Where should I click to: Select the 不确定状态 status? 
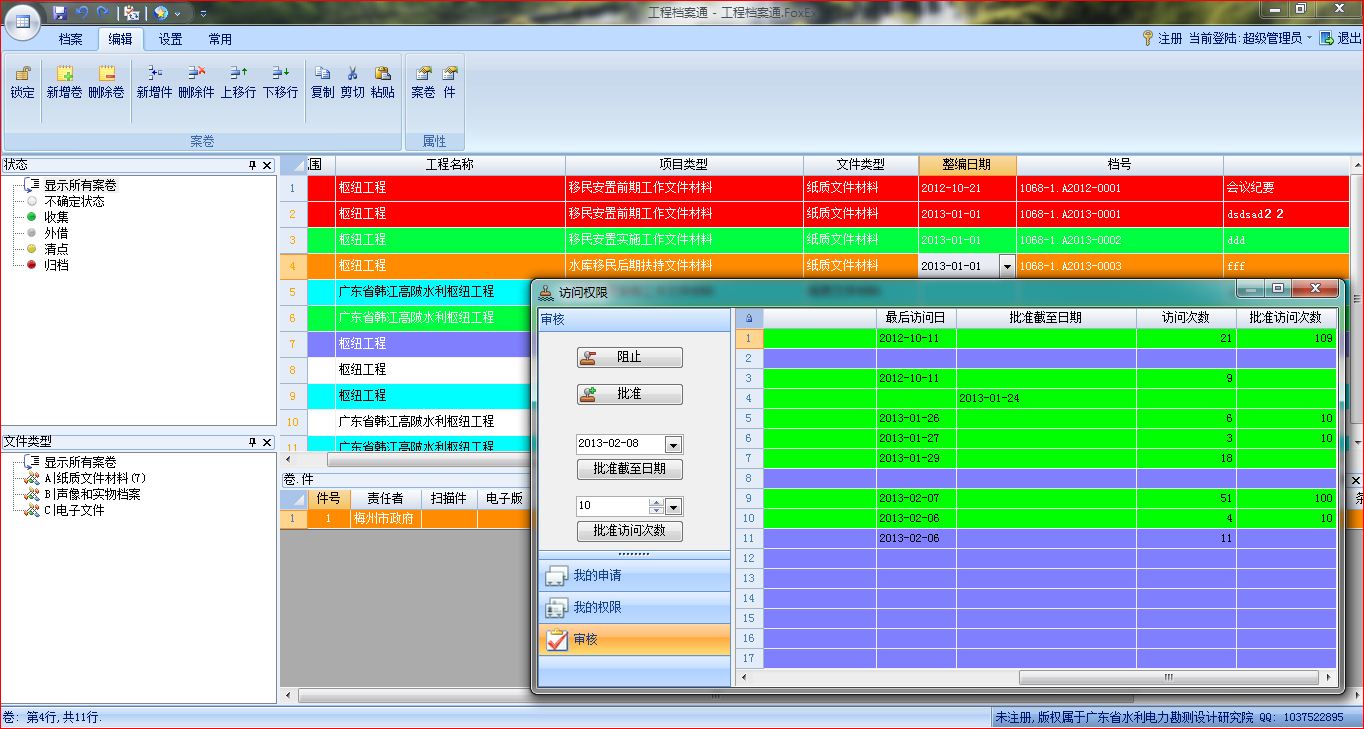74,201
